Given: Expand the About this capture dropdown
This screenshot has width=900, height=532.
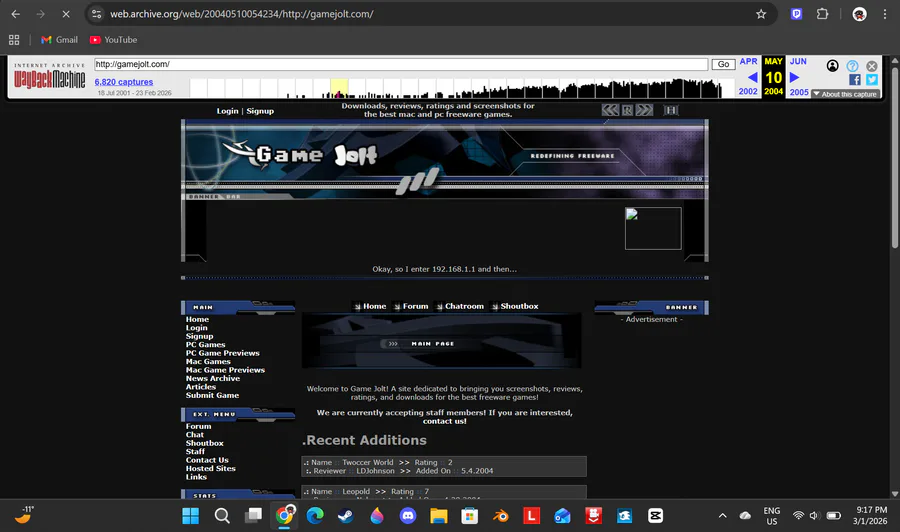Looking at the screenshot, I should pos(845,94).
